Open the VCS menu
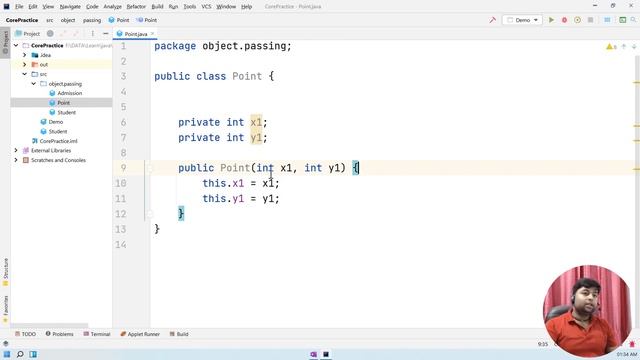This screenshot has height=360, width=640. pos(206,7)
